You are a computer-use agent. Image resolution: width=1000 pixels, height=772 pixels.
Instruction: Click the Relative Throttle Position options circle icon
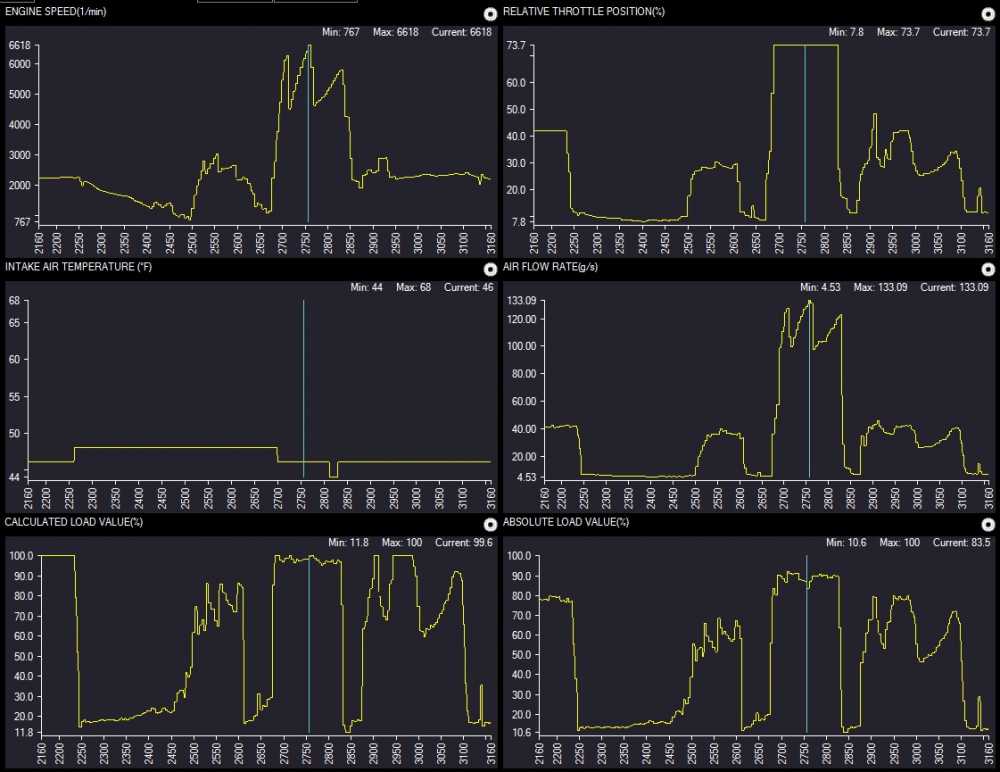[x=988, y=14]
